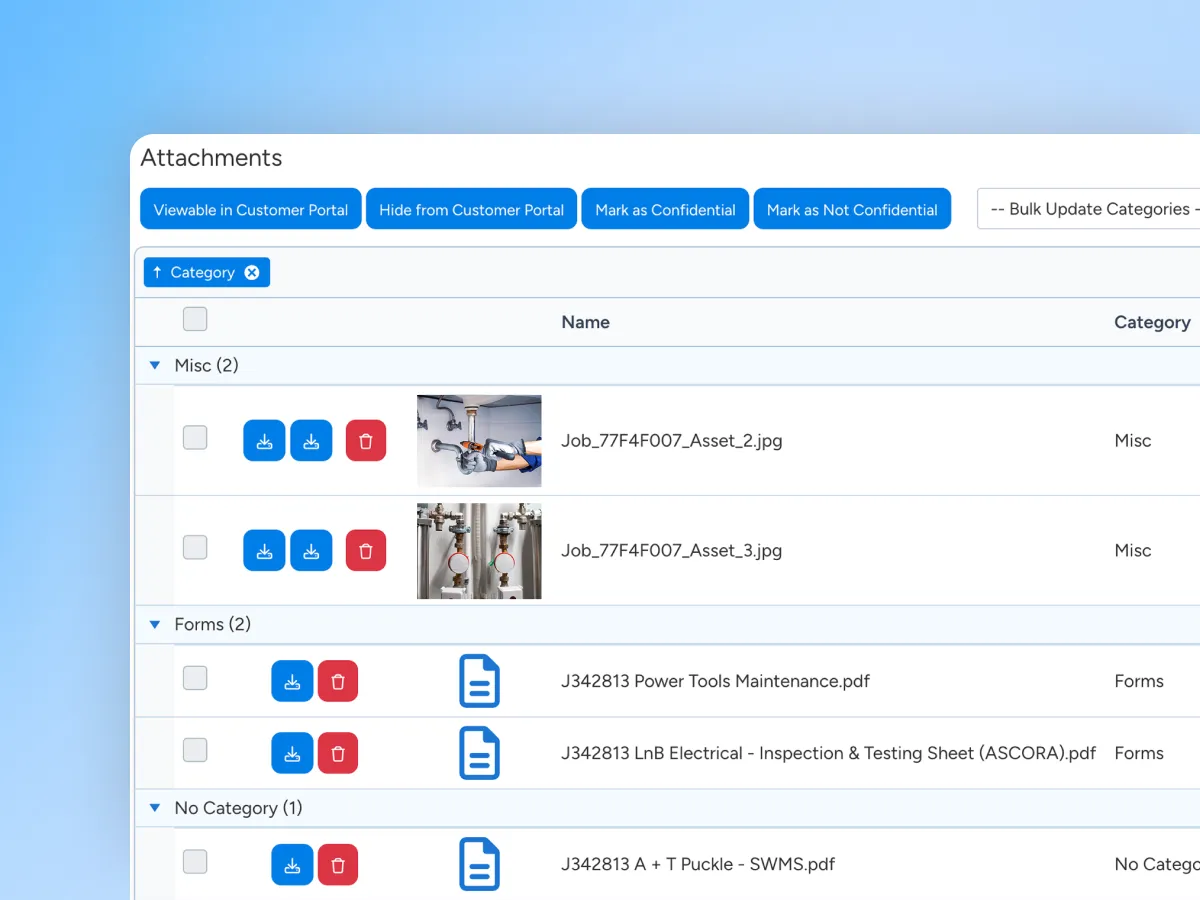This screenshot has width=1200, height=900.
Task: Download J342813 Power Tools Maintenance.pdf
Action: tap(292, 681)
